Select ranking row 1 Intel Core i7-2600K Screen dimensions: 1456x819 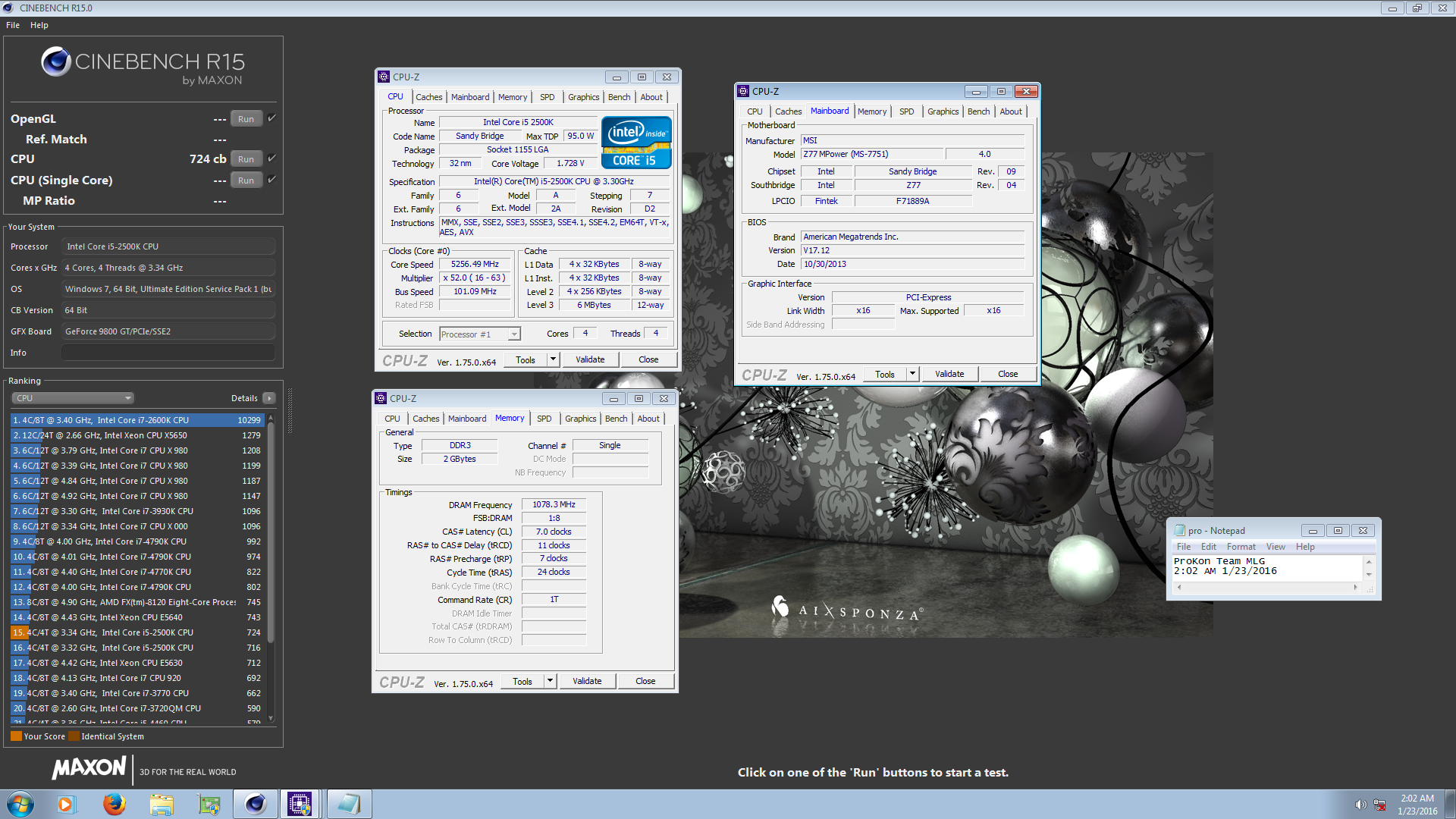pos(137,420)
